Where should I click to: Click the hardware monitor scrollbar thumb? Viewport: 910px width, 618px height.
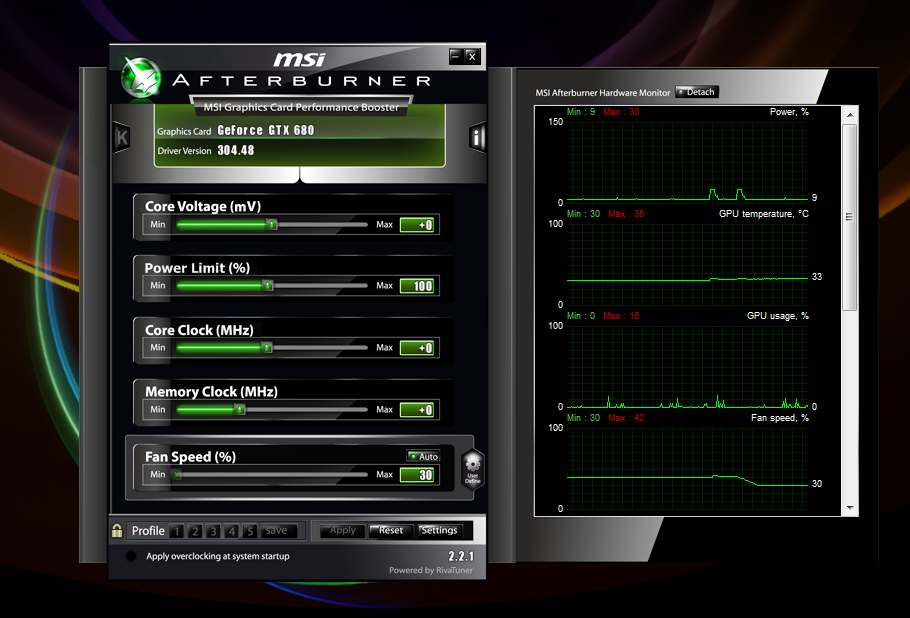tap(850, 217)
